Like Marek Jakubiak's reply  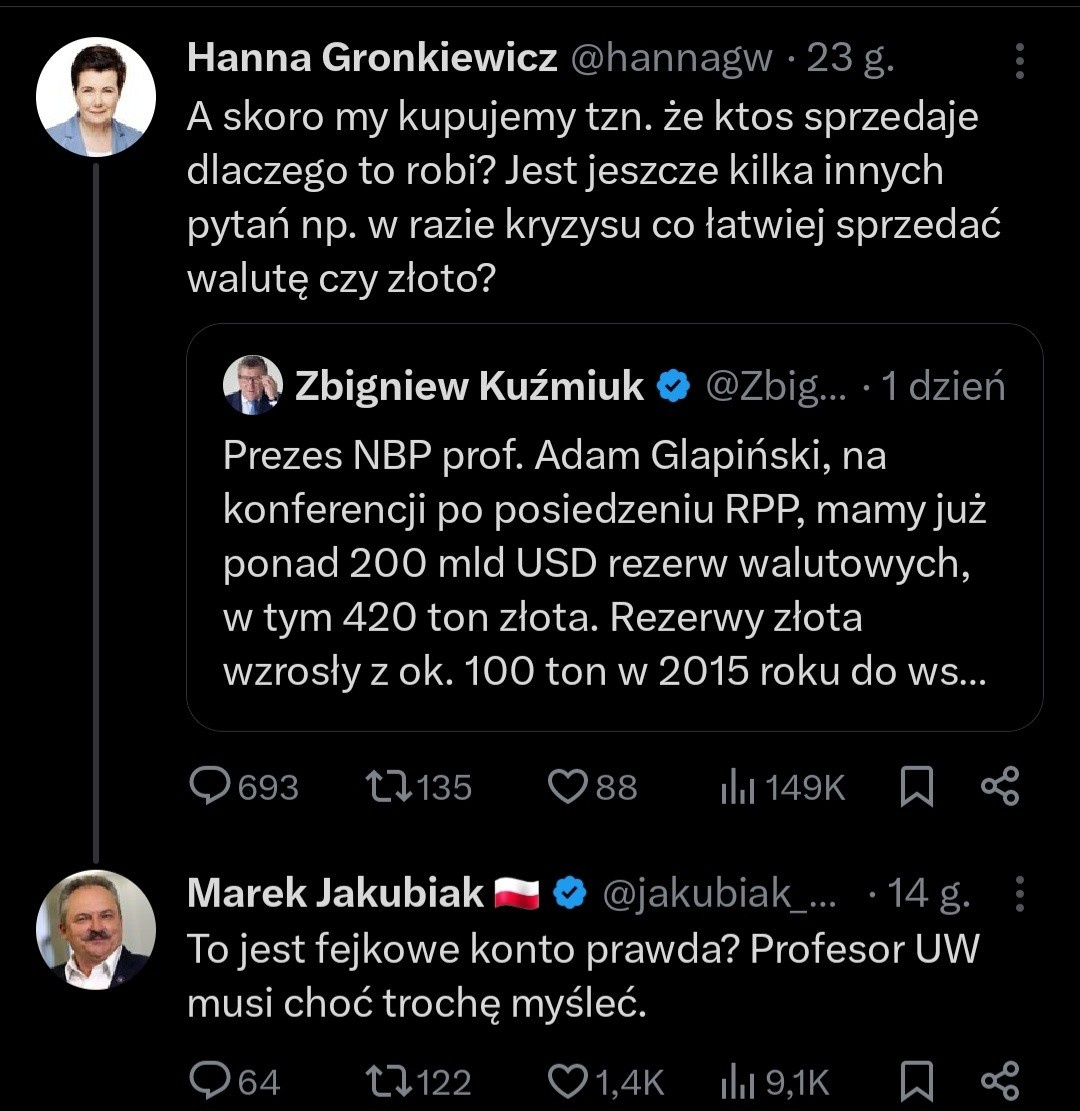pos(568,1081)
